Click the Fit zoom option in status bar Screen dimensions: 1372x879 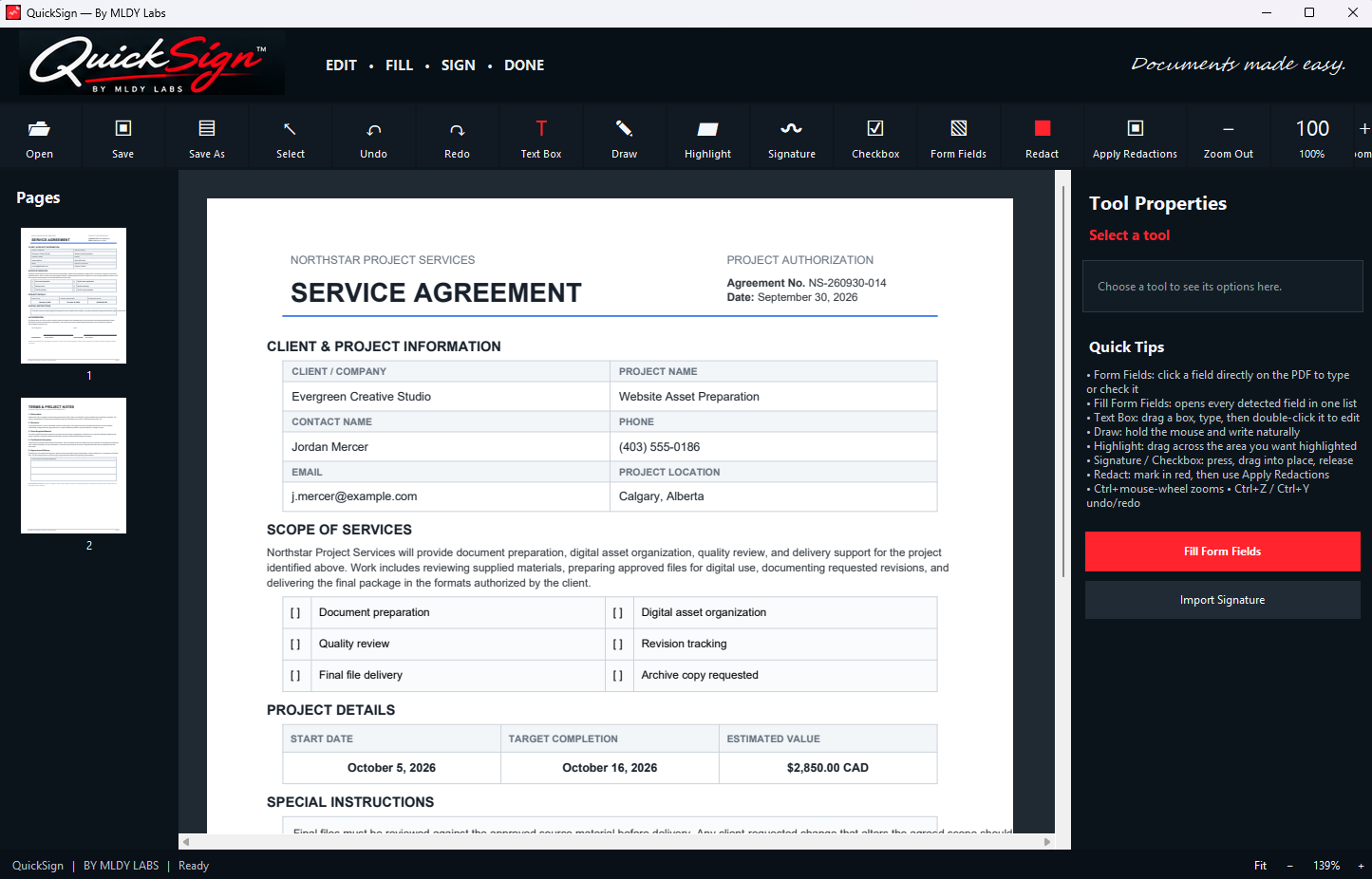point(1260,866)
